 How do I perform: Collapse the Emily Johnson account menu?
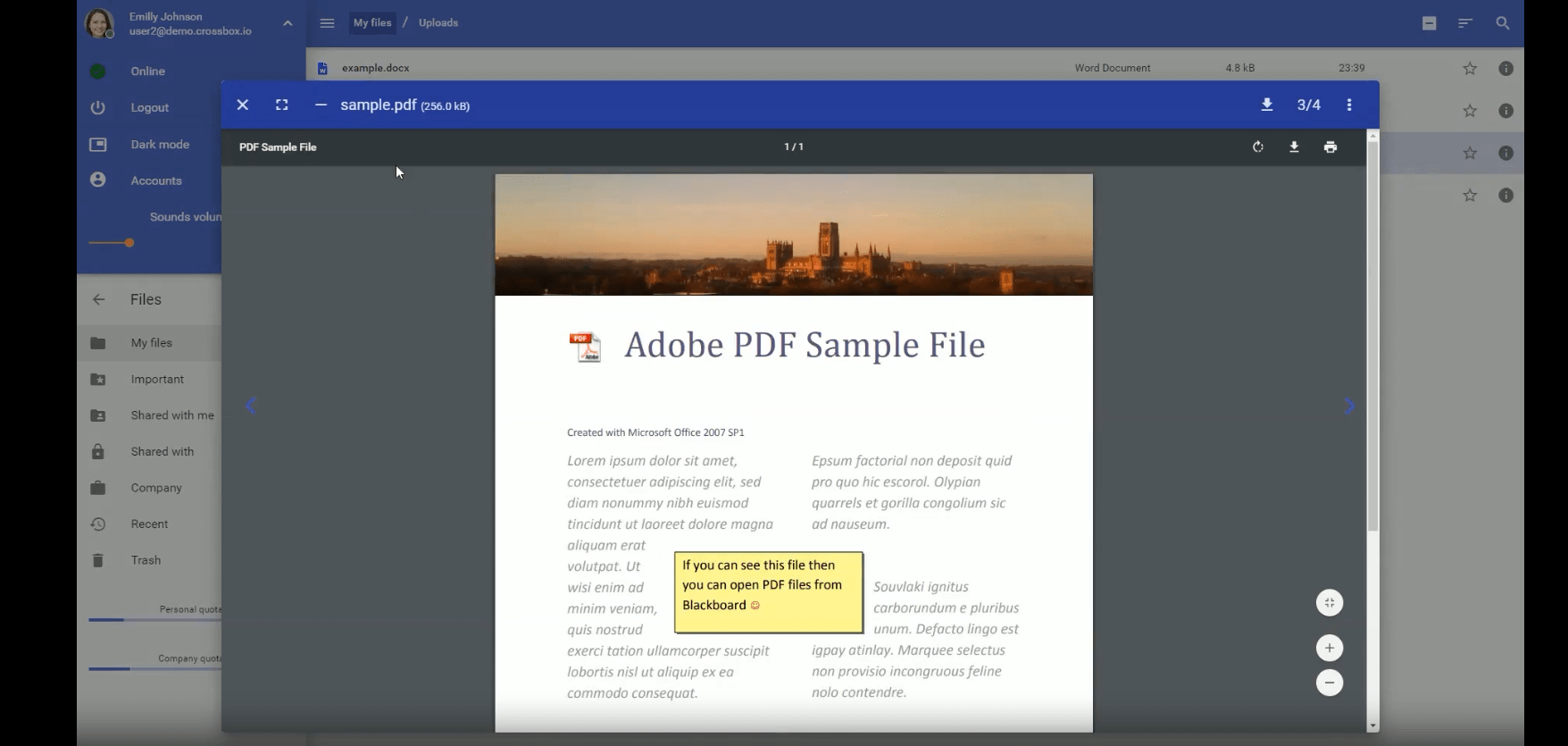(x=288, y=23)
